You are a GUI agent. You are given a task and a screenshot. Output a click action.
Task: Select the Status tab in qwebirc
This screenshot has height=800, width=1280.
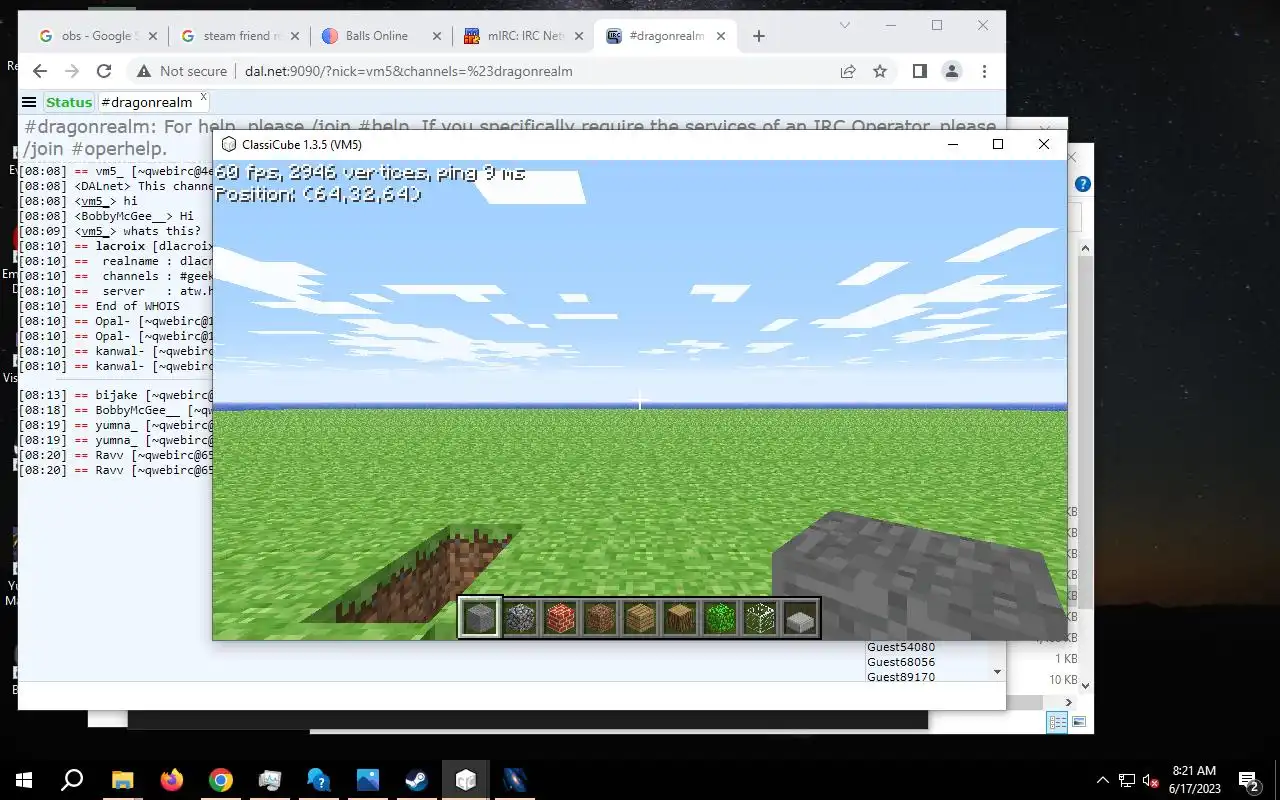tap(69, 102)
